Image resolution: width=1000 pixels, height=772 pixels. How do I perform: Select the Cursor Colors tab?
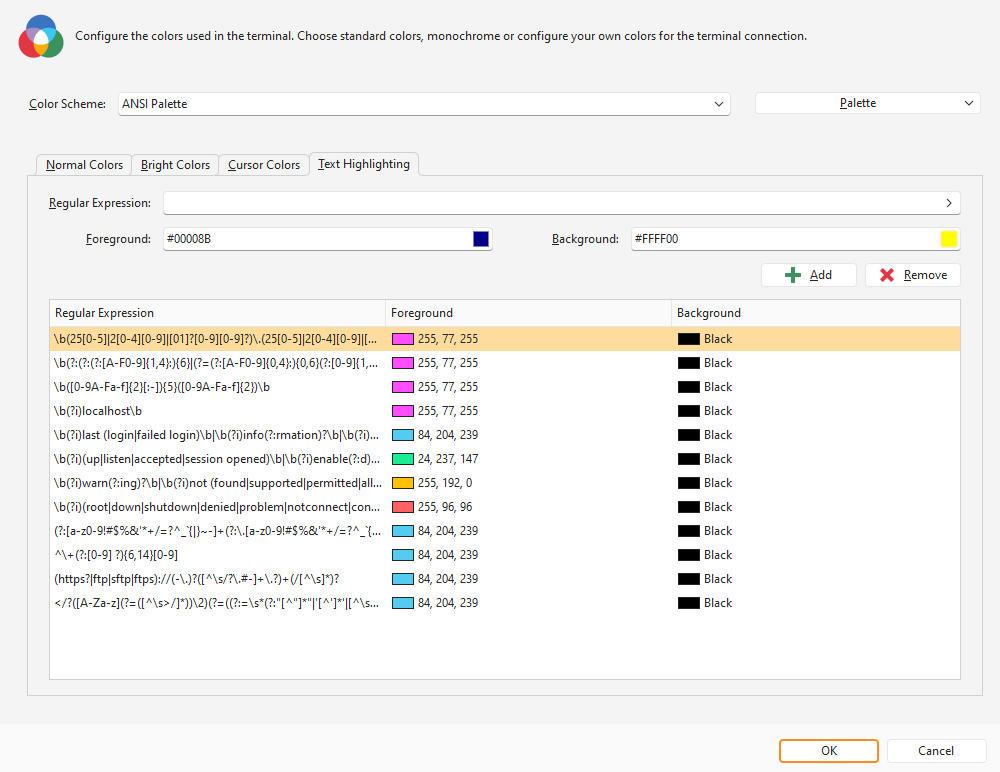[x=264, y=165]
